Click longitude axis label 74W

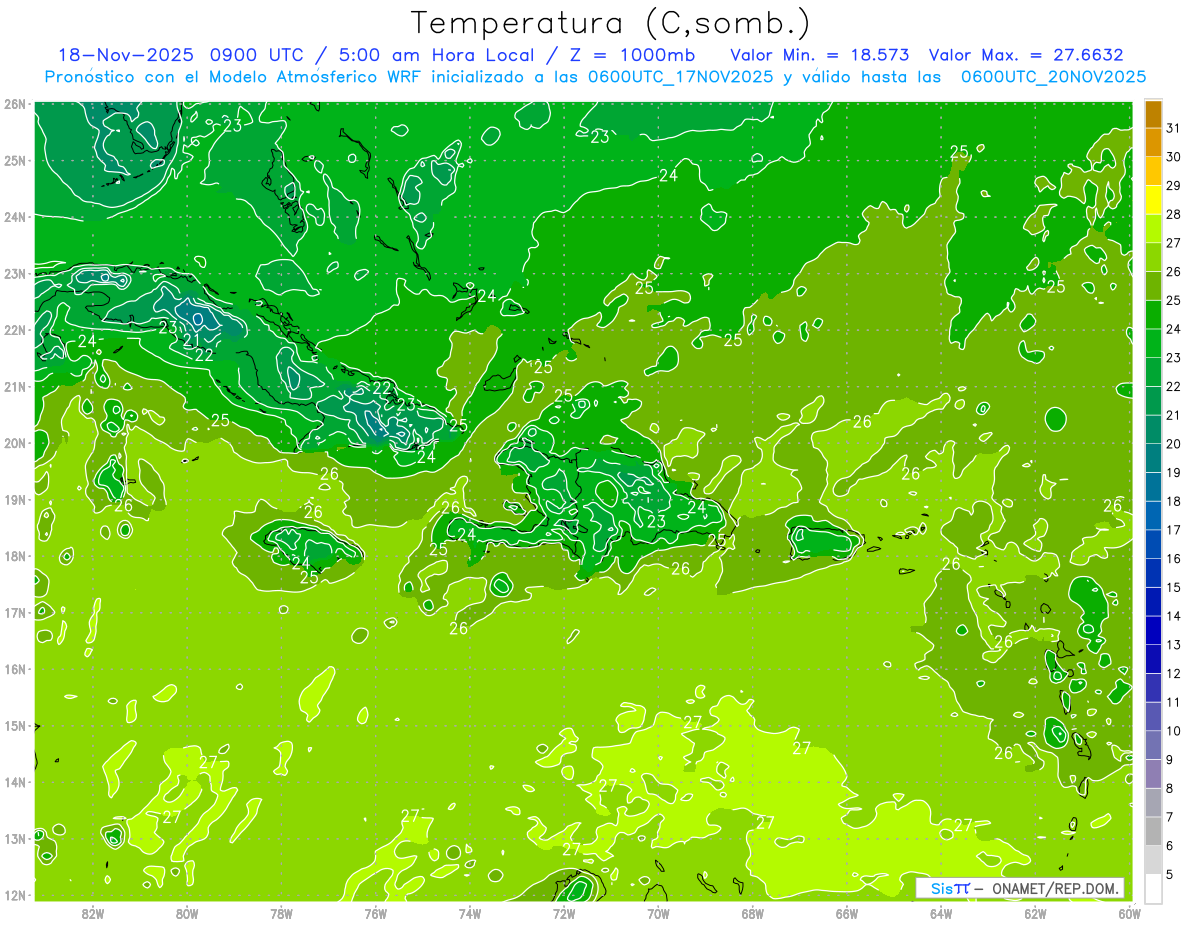pyautogui.click(x=470, y=913)
